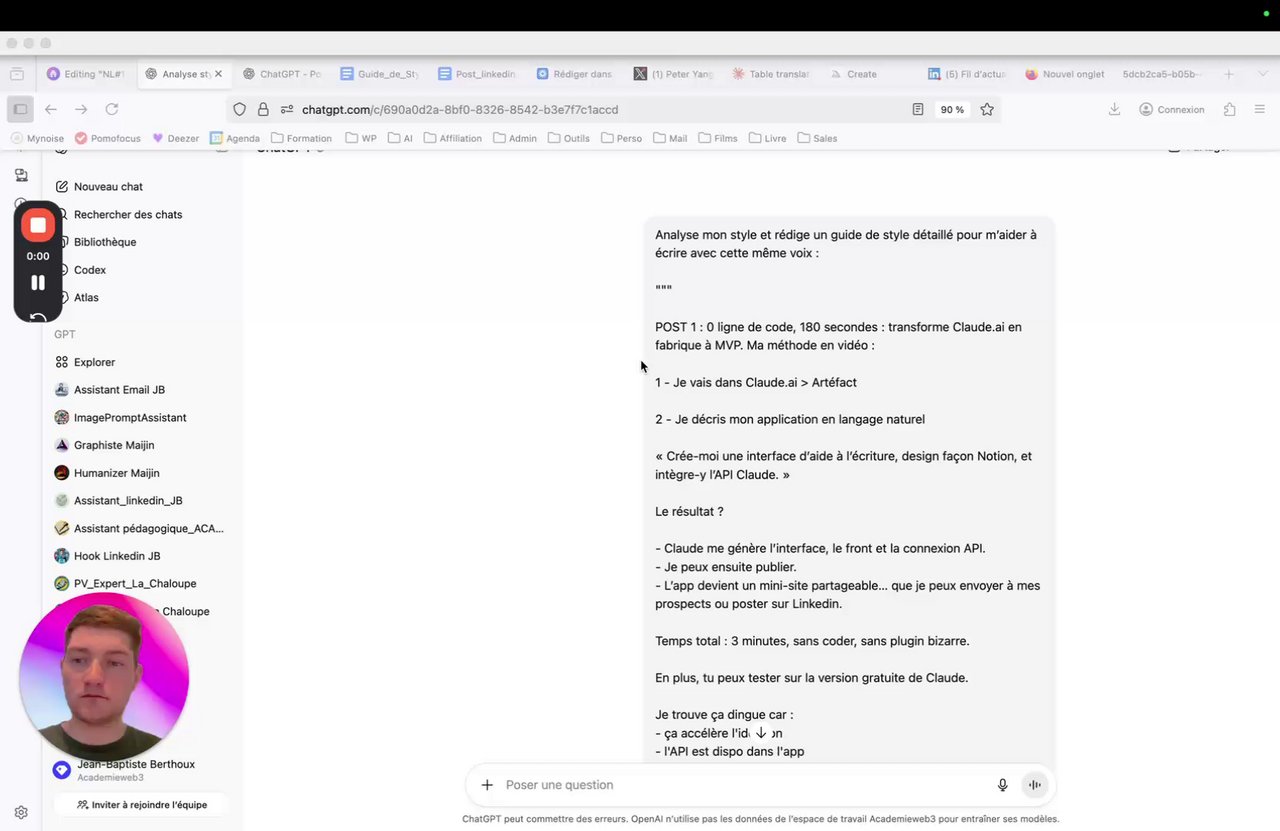This screenshot has height=831, width=1280.
Task: Open site permissions icon in address bar
Action: [286, 109]
